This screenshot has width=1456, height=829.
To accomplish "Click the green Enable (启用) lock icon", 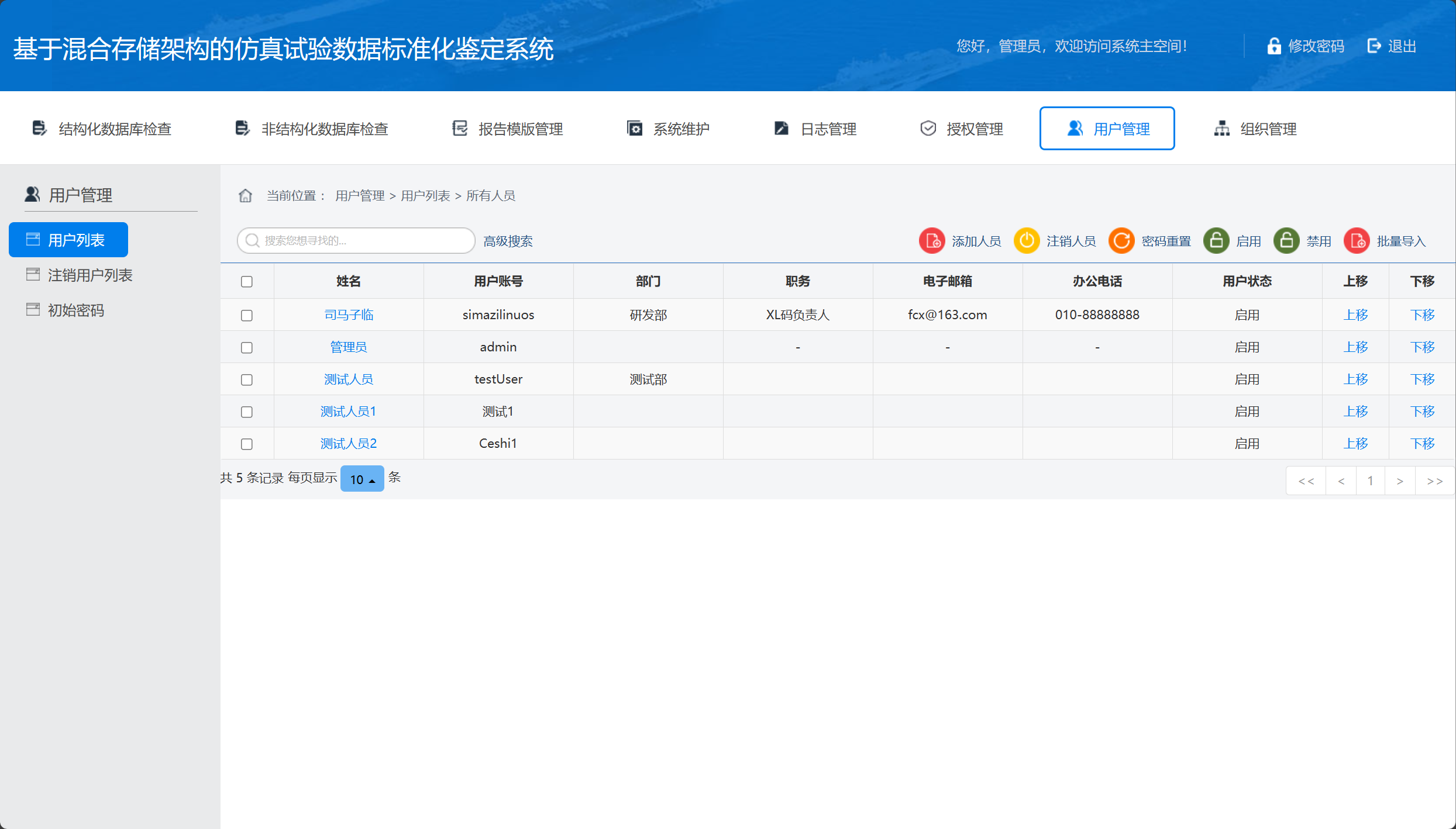I will [x=1216, y=241].
